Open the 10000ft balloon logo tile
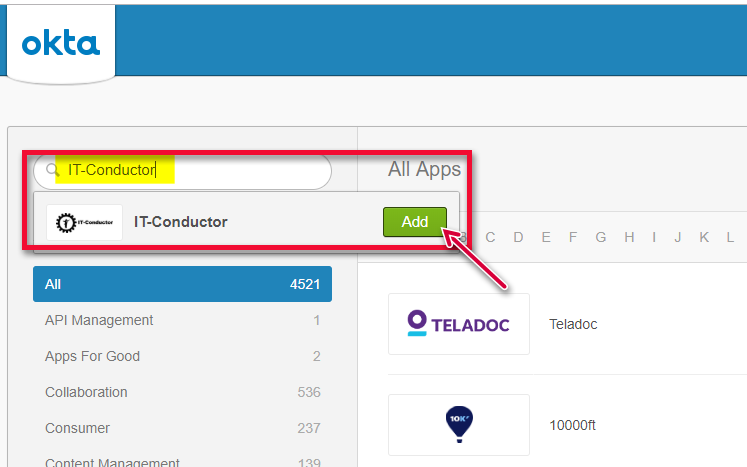 coord(459,425)
